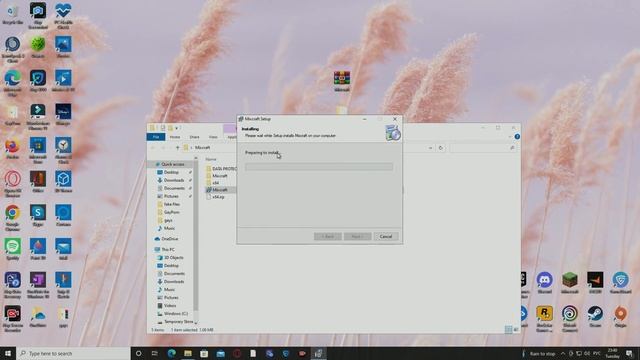This screenshot has height=360, width=640.
Task: Show hidden system tray icons
Action: point(563,353)
